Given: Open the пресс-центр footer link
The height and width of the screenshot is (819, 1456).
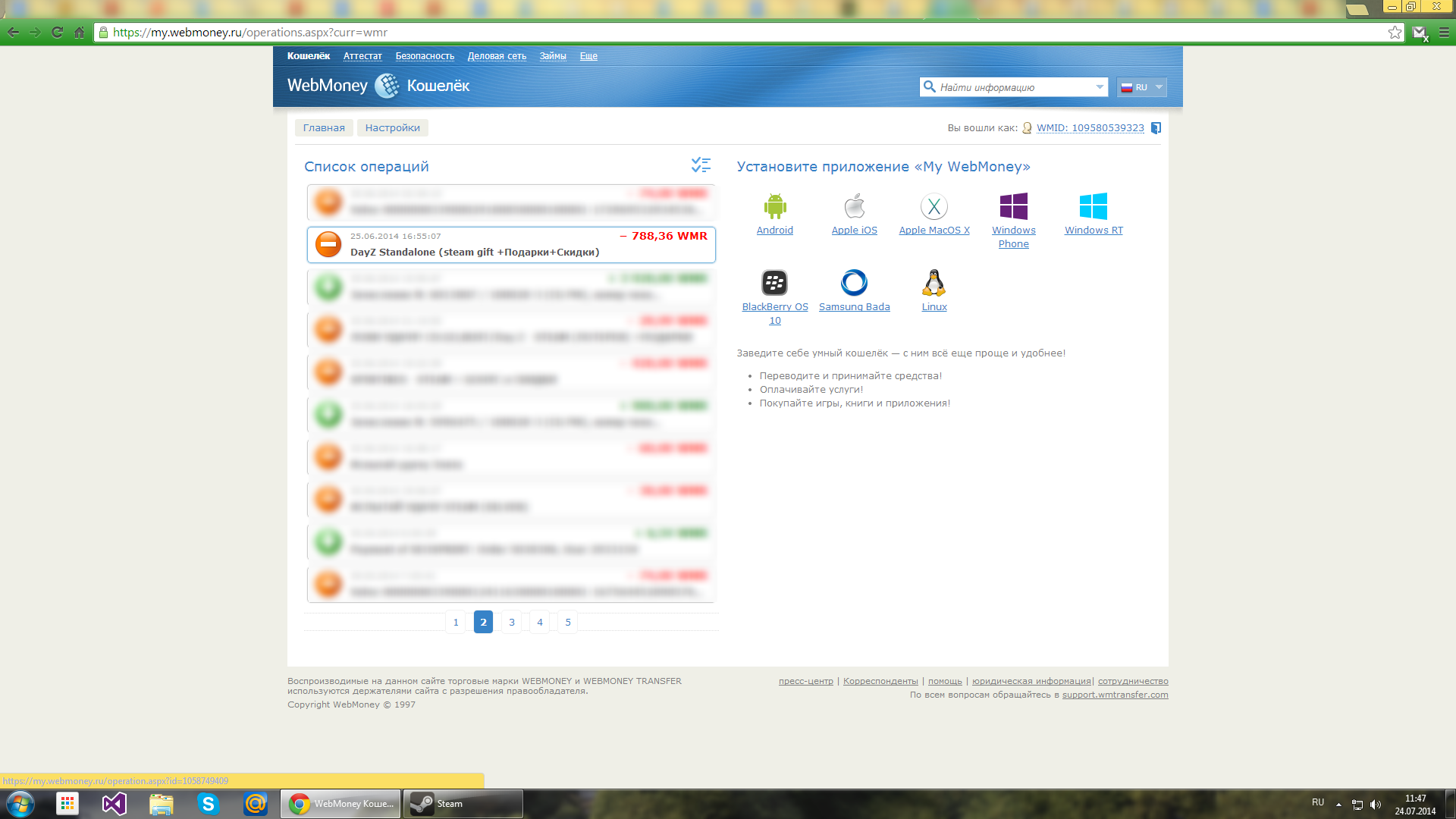Looking at the screenshot, I should 805,681.
